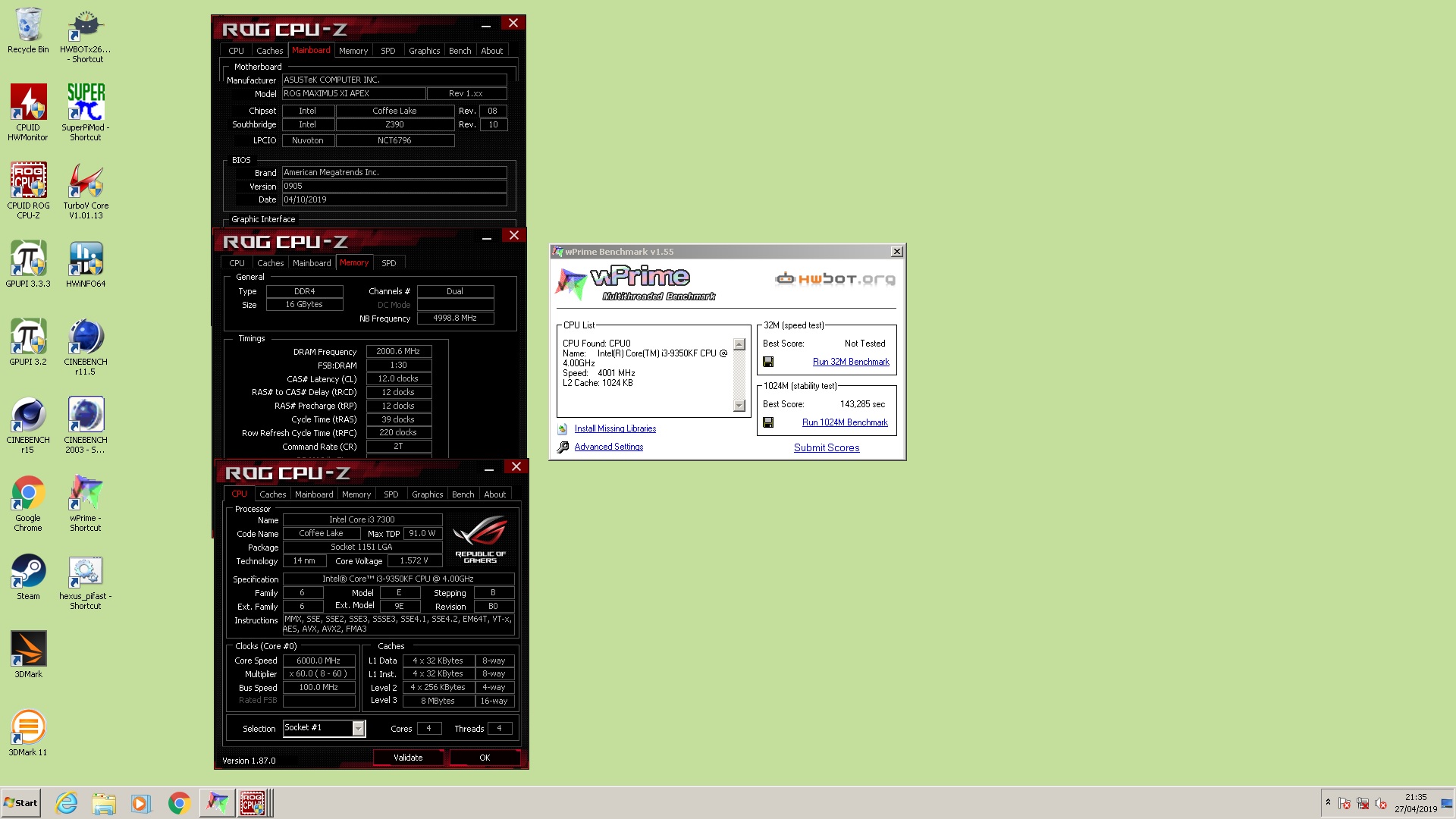1456x819 pixels.
Task: Open the hexus_pifast shortcut icon
Action: [86, 581]
